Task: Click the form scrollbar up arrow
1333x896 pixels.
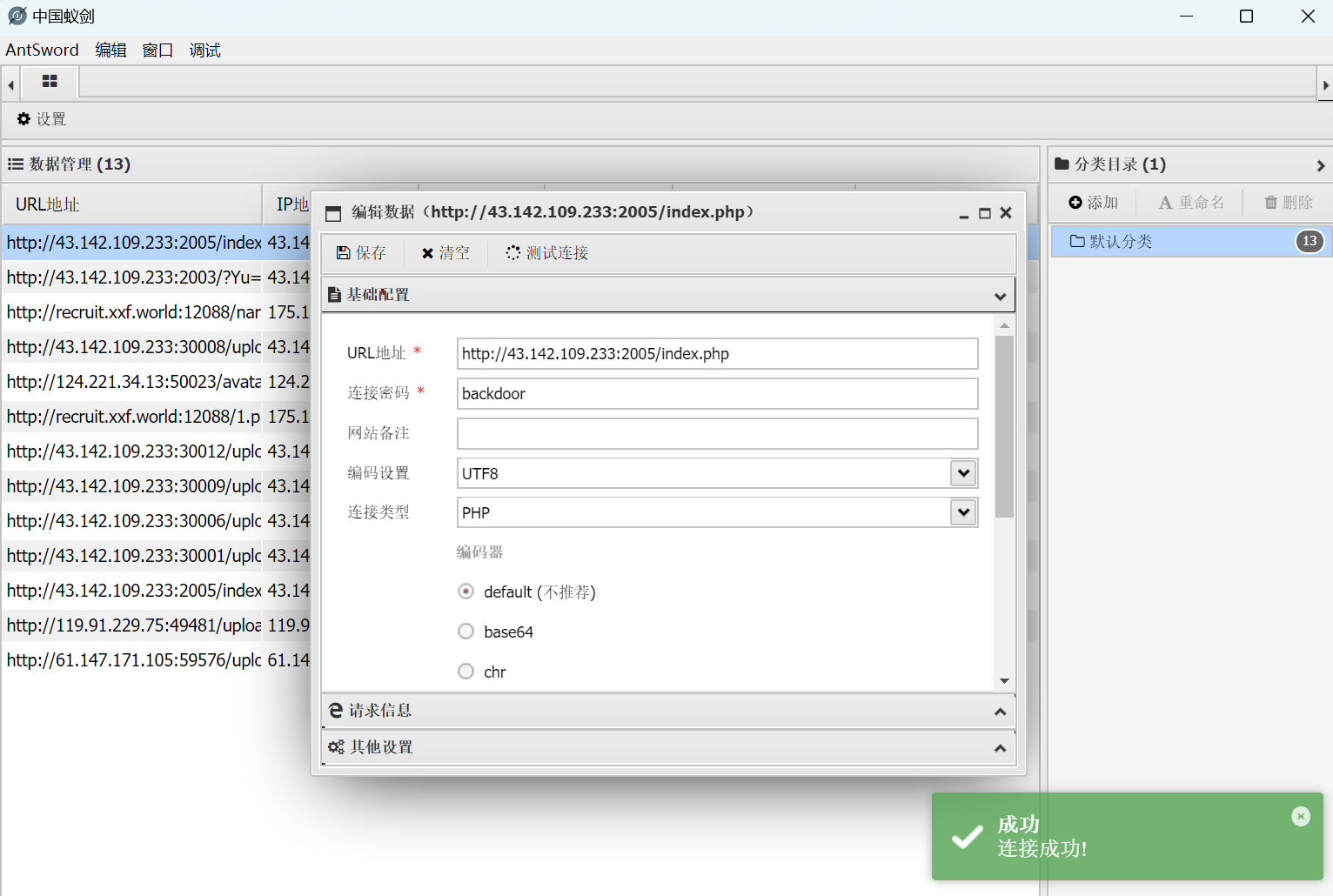Action: click(1004, 325)
